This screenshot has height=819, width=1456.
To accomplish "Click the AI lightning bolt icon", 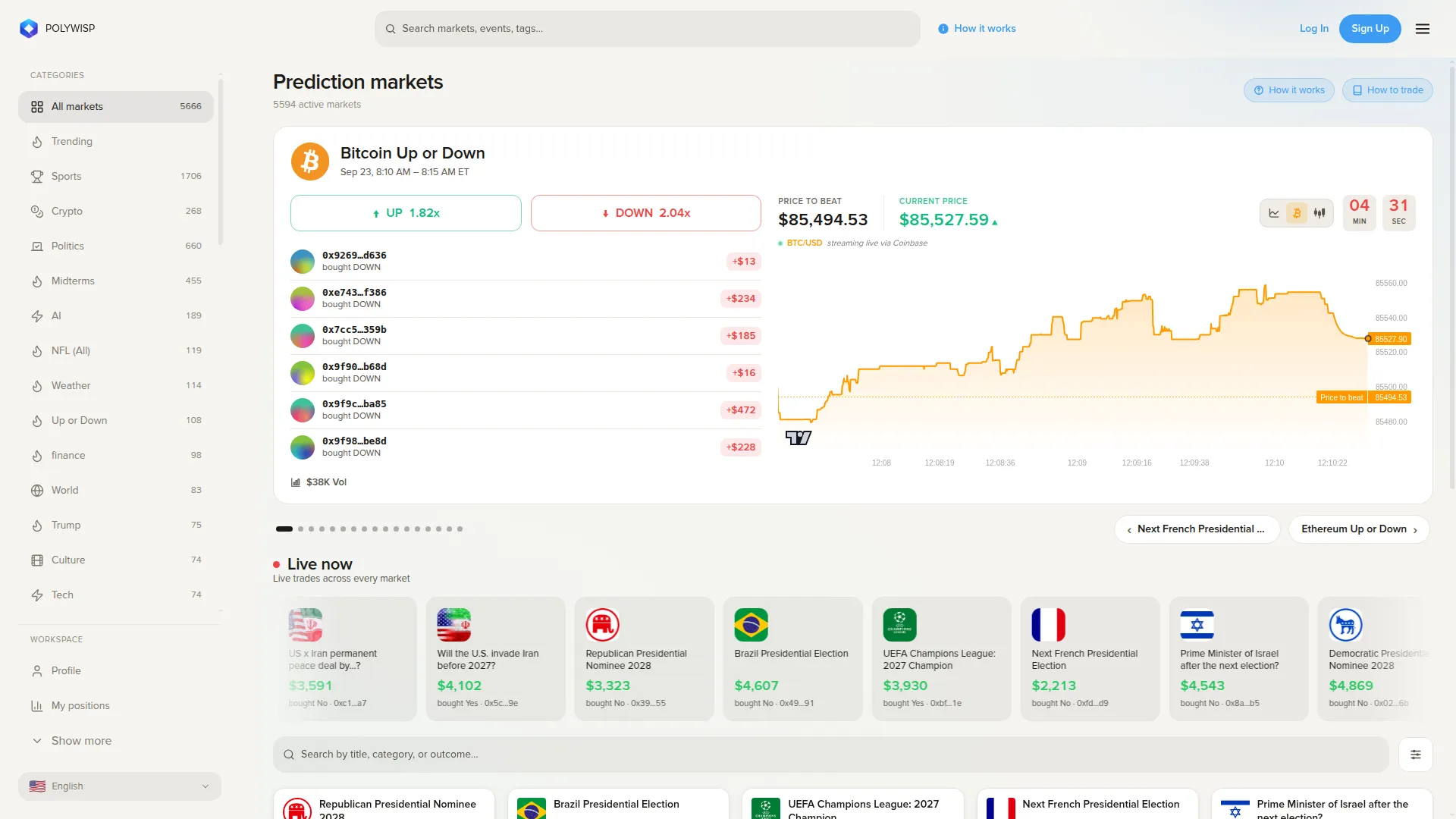I will [37, 316].
